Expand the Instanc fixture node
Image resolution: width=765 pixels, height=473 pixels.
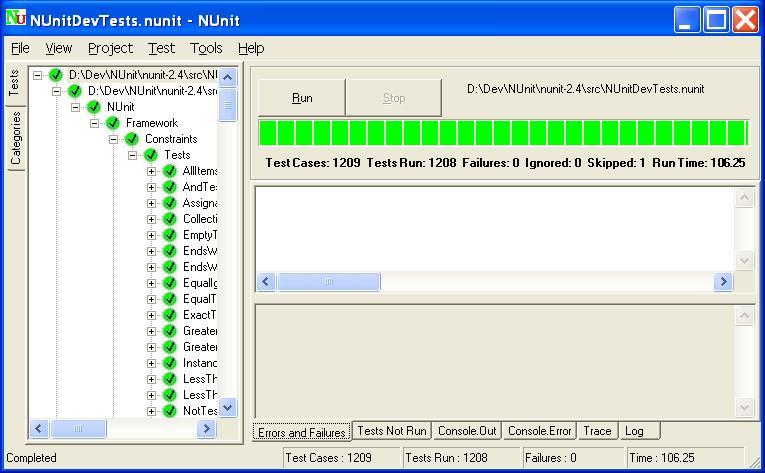(151, 363)
